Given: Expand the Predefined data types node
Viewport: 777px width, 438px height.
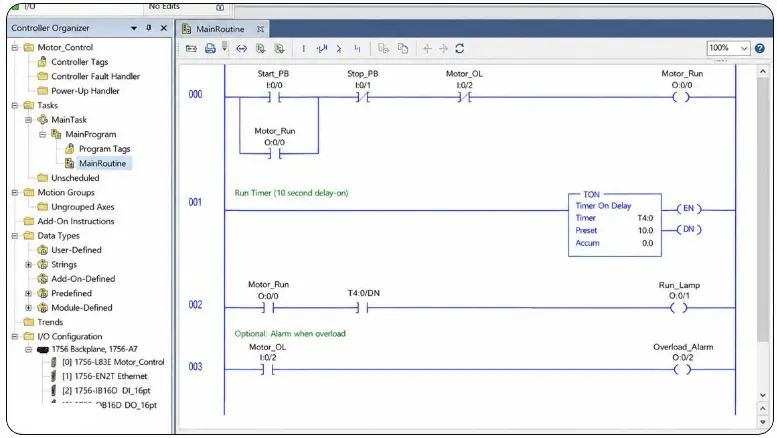Looking at the screenshot, I should pos(29,293).
